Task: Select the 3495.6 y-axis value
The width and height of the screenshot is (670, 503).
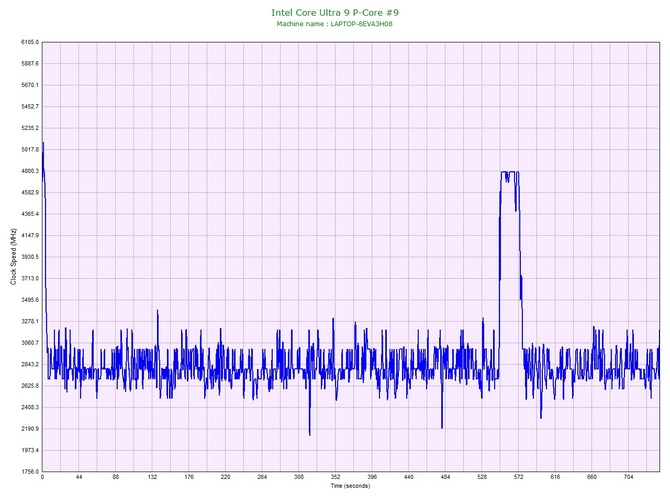Action: (30, 300)
